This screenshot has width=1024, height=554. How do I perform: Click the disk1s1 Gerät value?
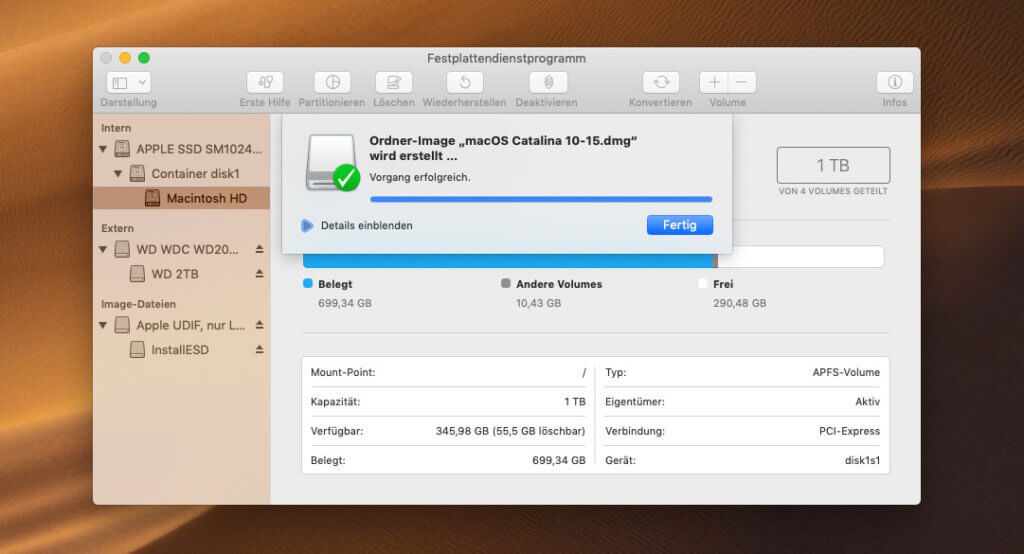(x=863, y=461)
